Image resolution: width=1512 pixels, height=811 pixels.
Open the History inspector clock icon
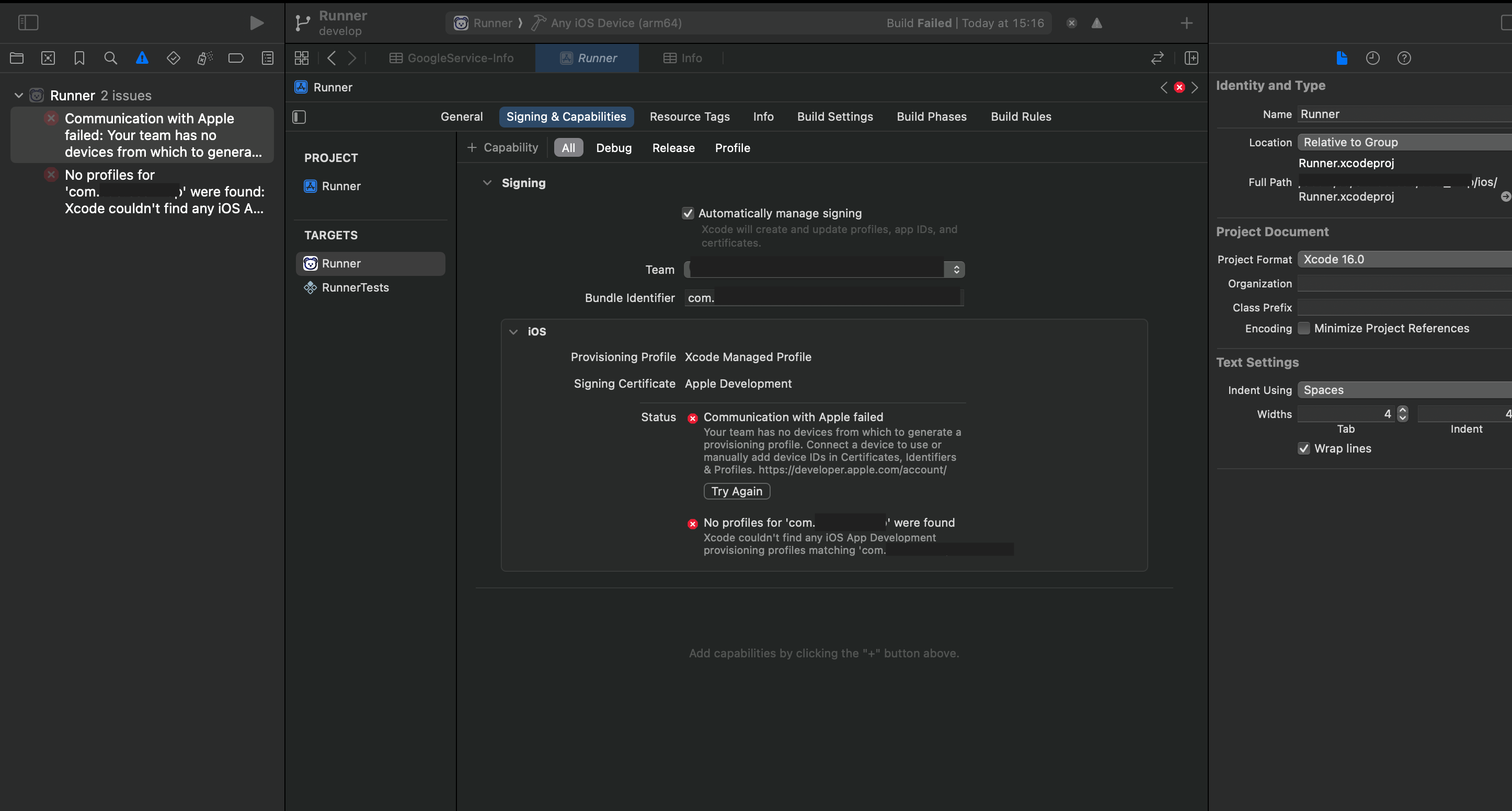(1373, 57)
